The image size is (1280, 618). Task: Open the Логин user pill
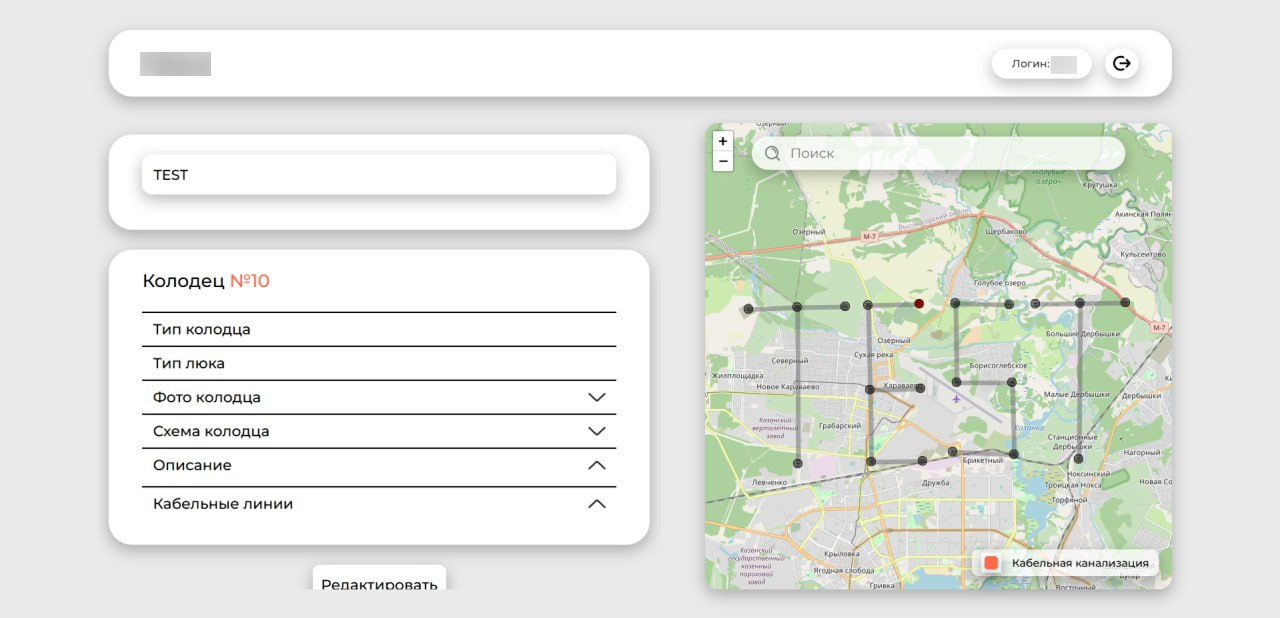(1041, 64)
